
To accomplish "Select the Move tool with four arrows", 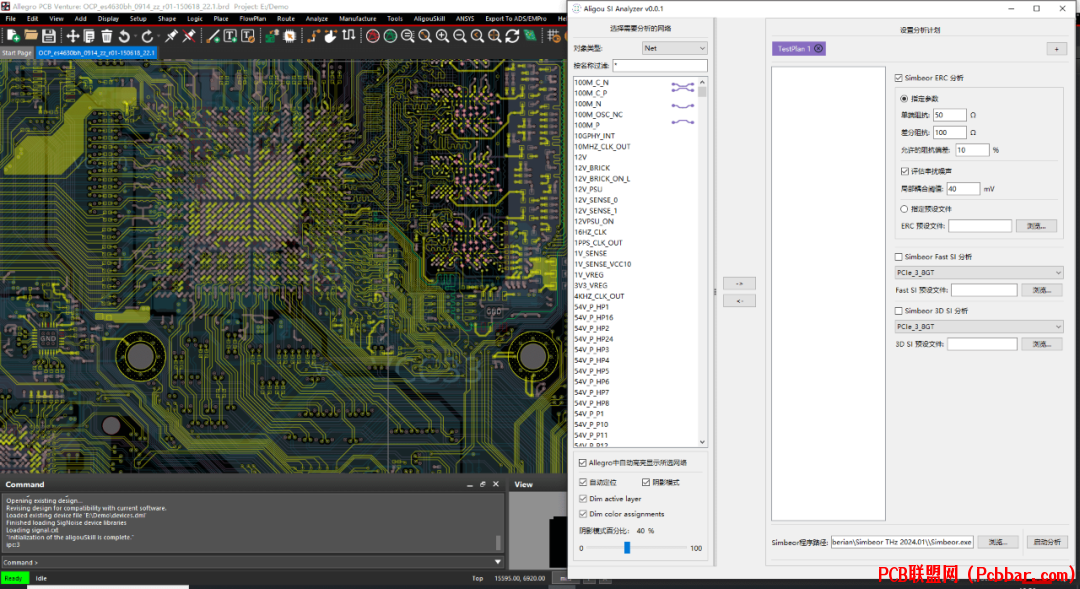I will click(72, 36).
